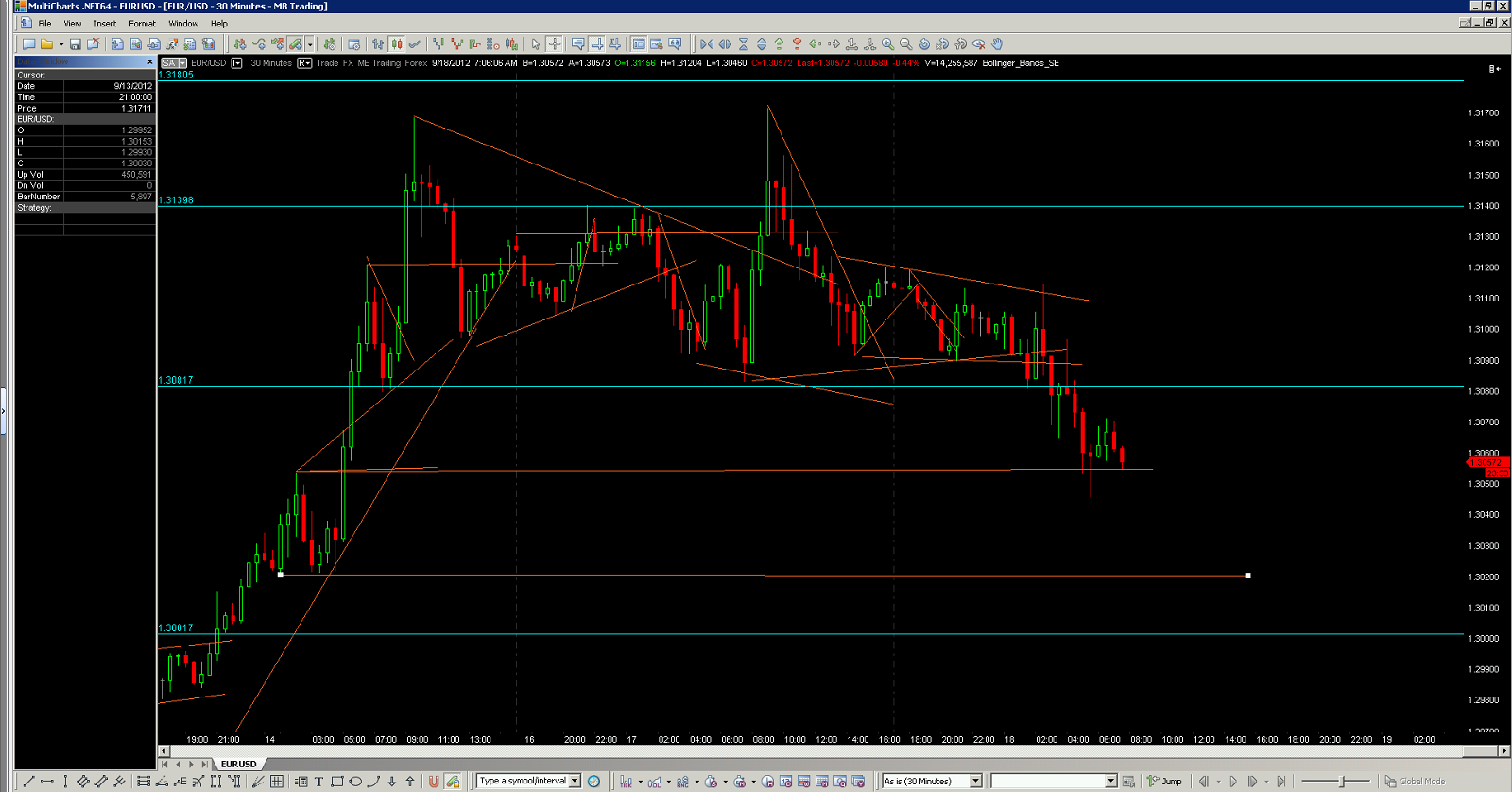Click the Zoom Out magnifier icon
The height and width of the screenshot is (792, 1512).
[905, 43]
